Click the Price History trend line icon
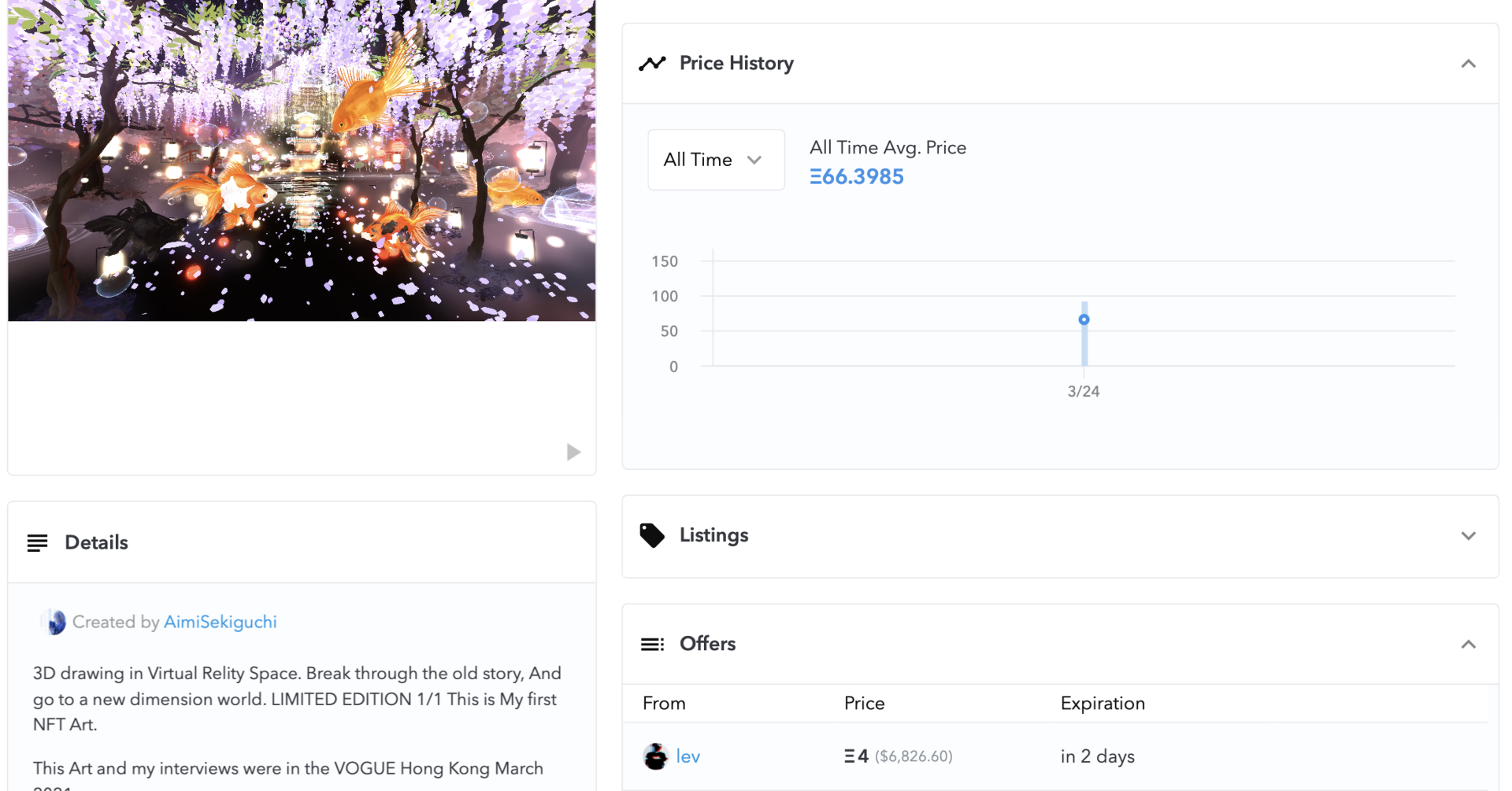The width and height of the screenshot is (1512, 791). point(652,64)
